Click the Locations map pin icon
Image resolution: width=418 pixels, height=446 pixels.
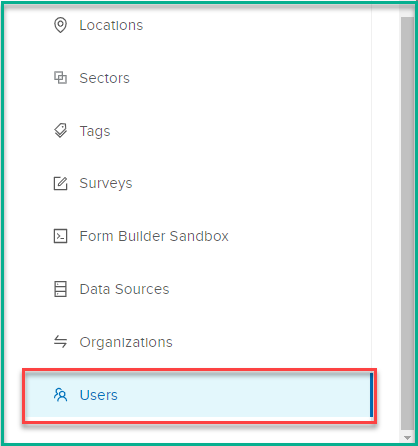(60, 25)
